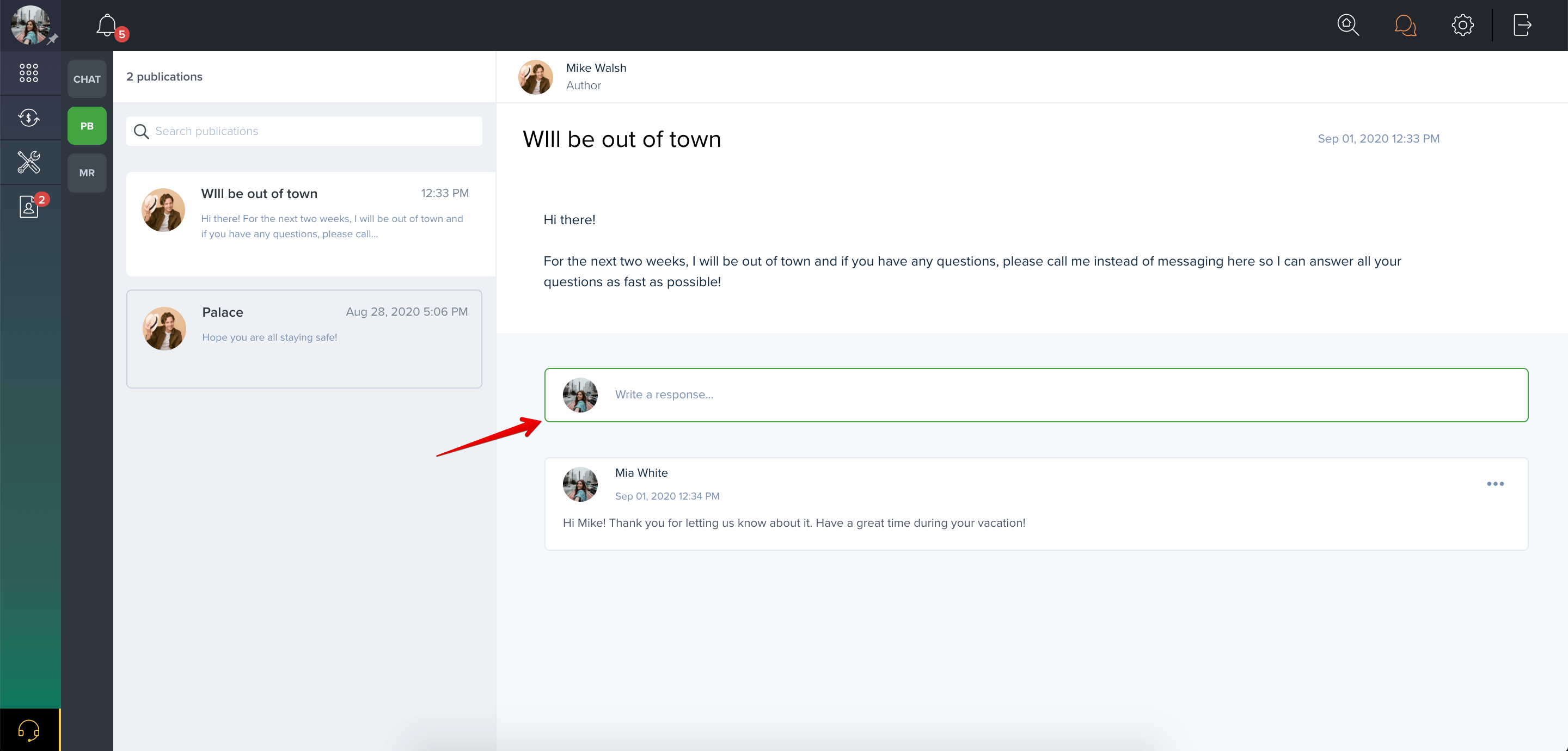Screen dimensions: 1568x751
Task: Click the 'Hope you are all staying safe!' preview
Action: coord(269,337)
